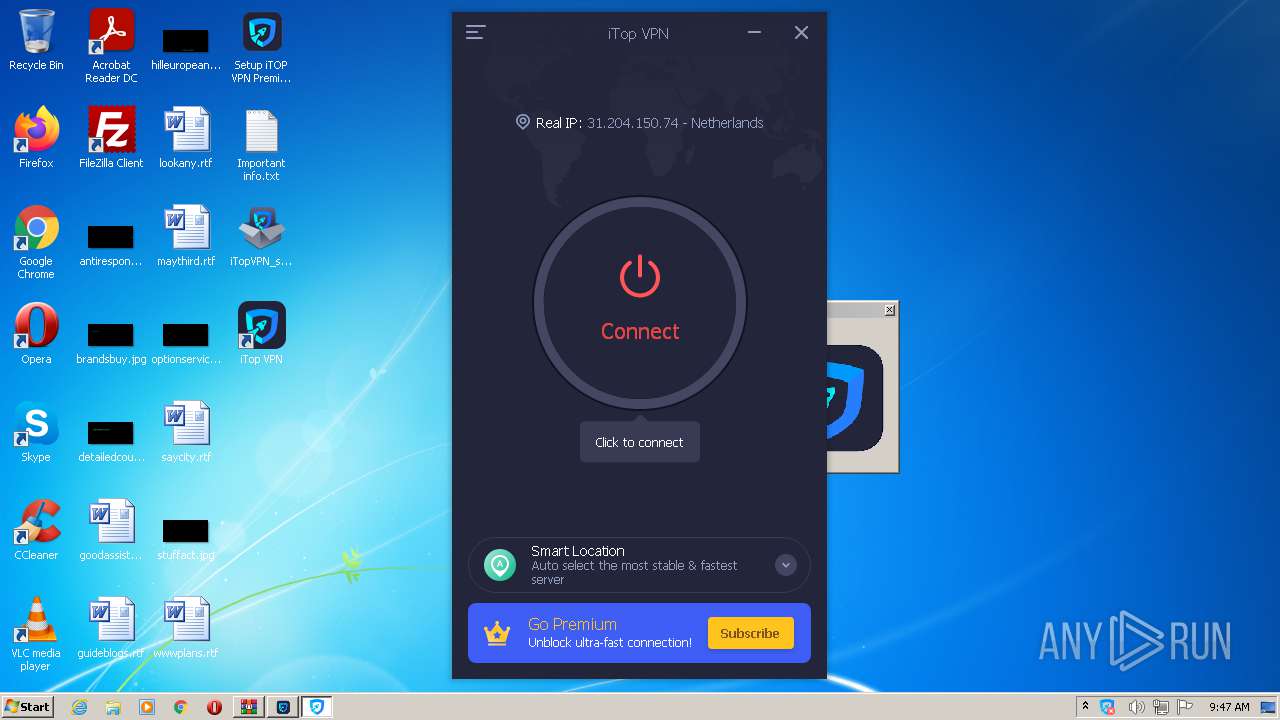Select CCleaner desktop shortcut
Viewport: 1280px width, 720px height.
click(36, 530)
